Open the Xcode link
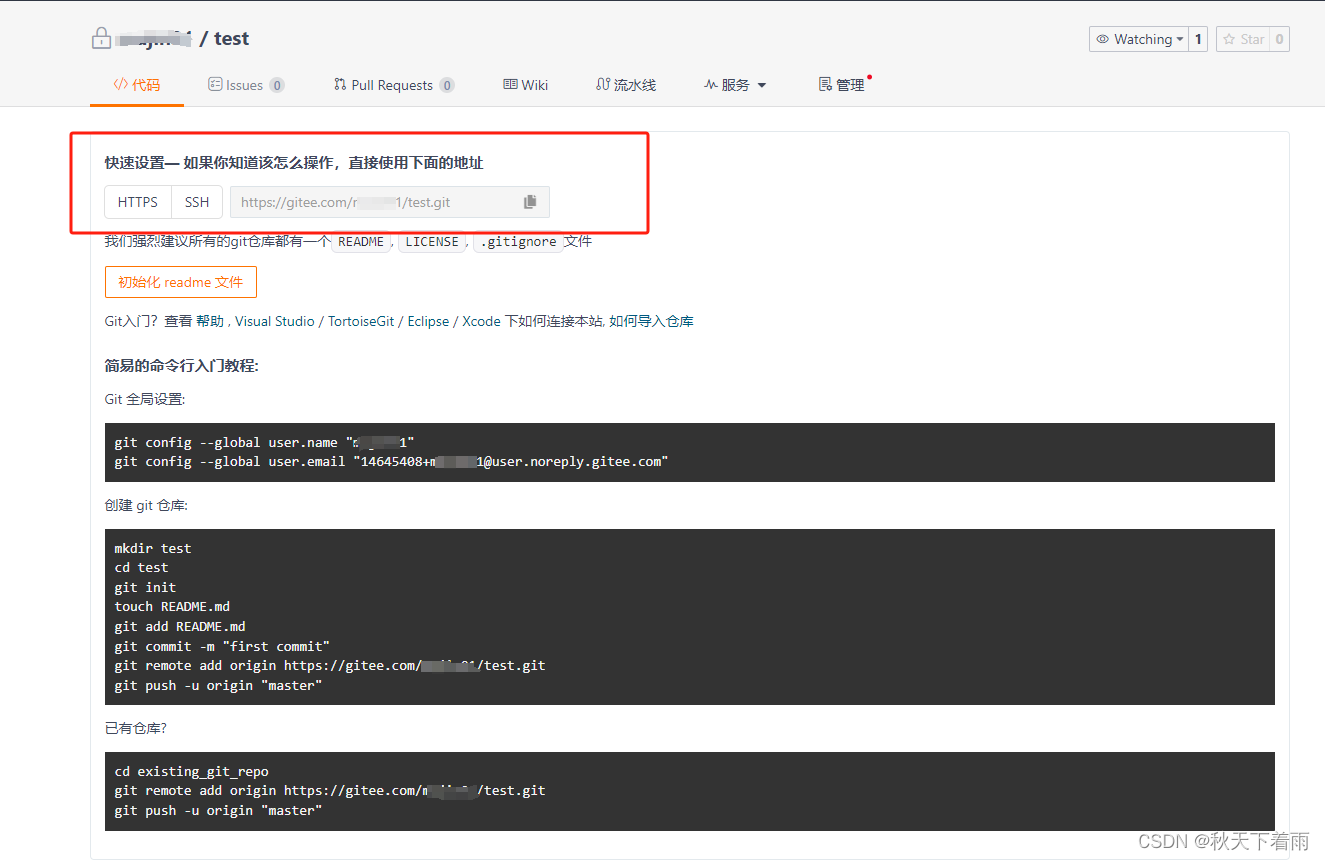 [x=481, y=321]
